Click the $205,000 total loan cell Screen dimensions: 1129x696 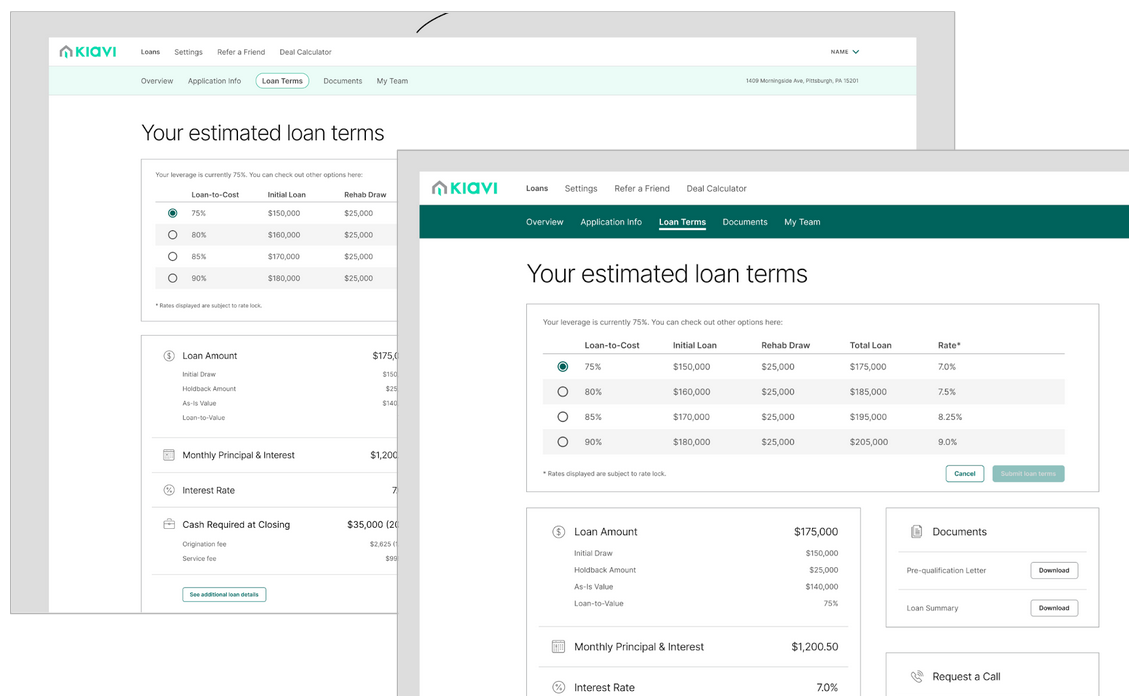(868, 442)
